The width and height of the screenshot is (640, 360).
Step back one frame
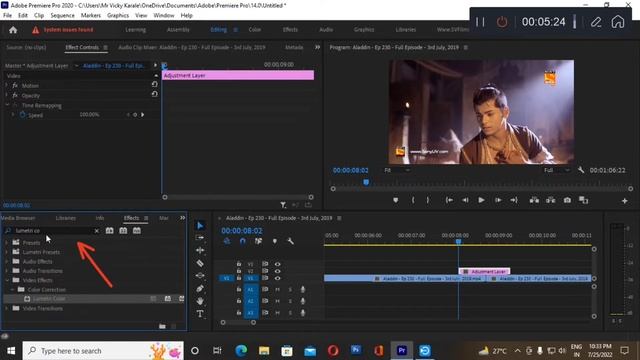pyautogui.click(x=465, y=200)
